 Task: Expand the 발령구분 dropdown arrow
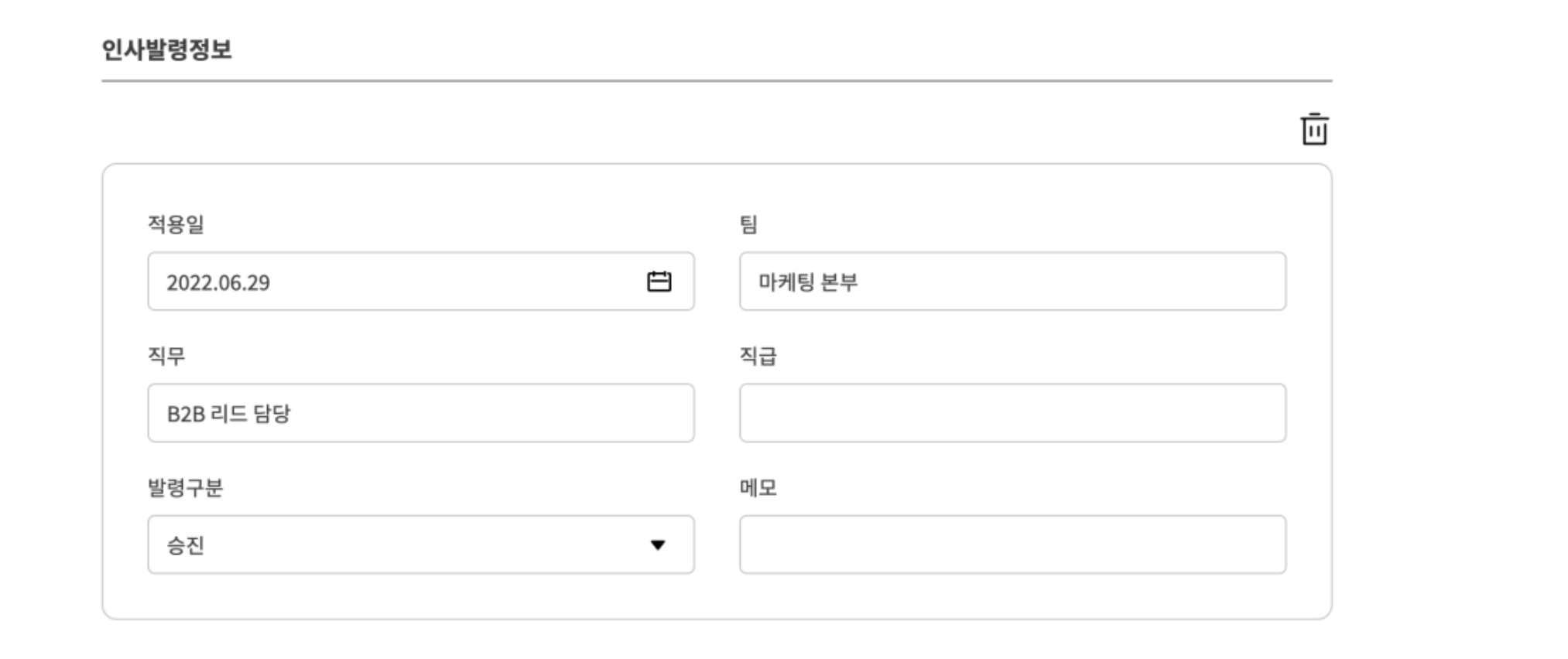658,545
